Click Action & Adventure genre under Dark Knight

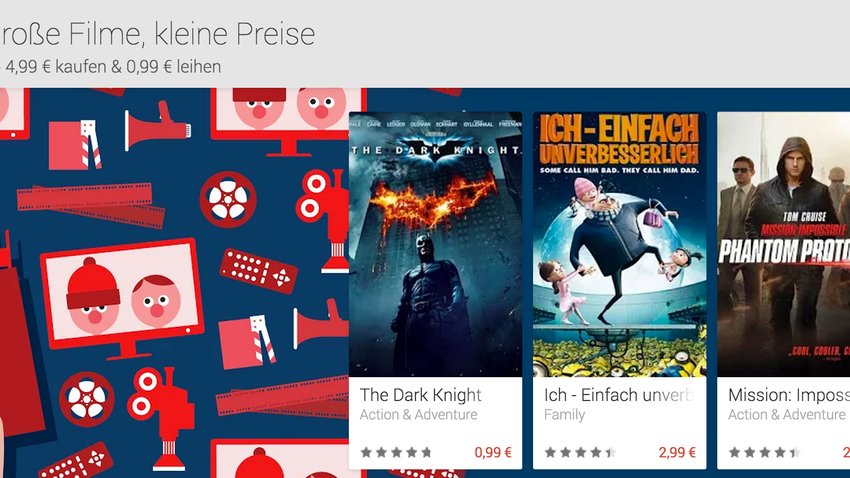(418, 415)
